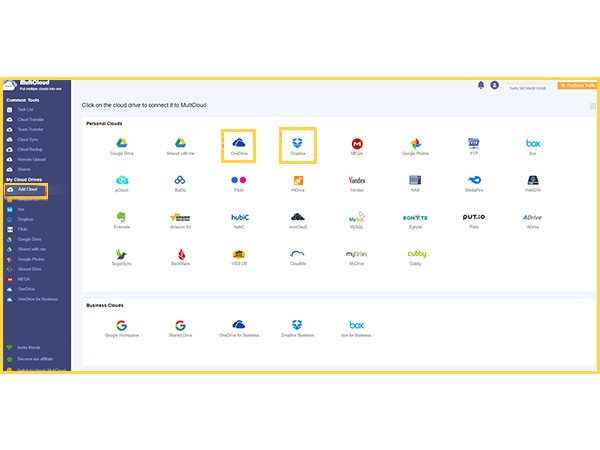Choose the NAS icon
600x450 pixels.
click(415, 183)
